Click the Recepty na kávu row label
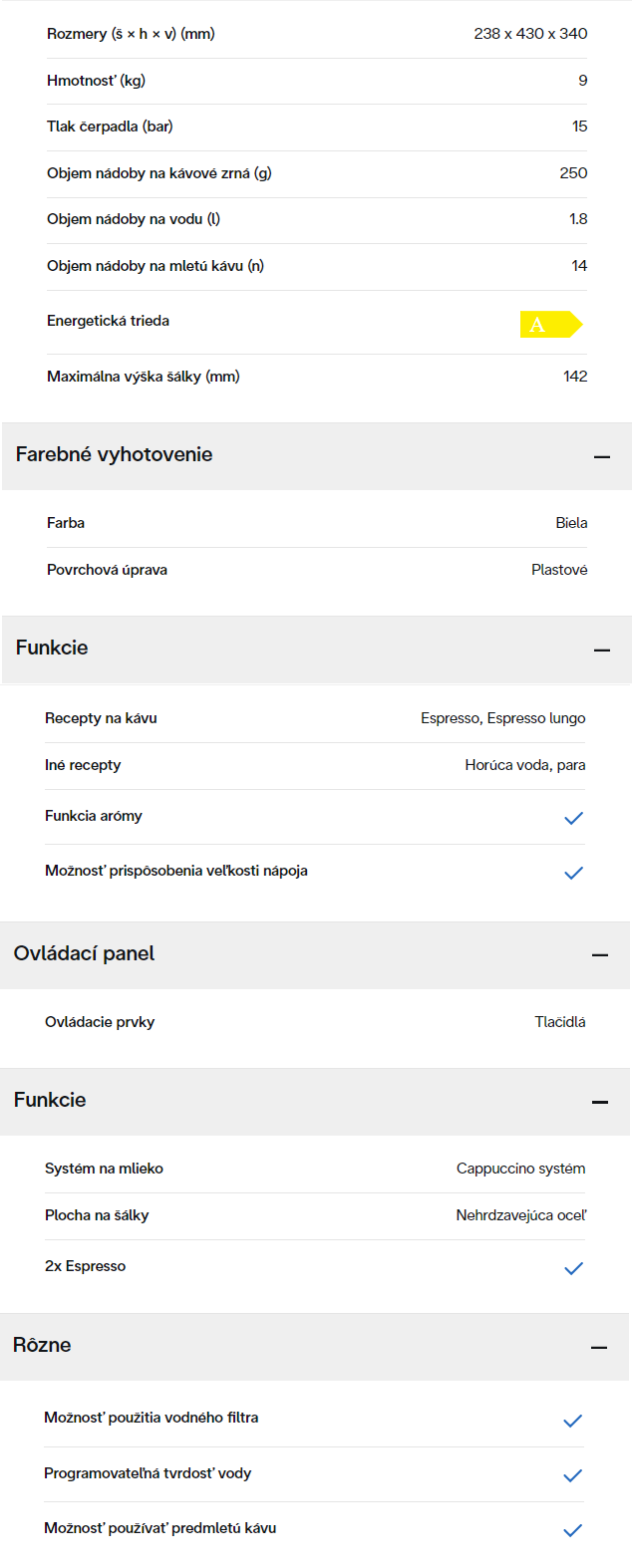 pyautogui.click(x=101, y=718)
